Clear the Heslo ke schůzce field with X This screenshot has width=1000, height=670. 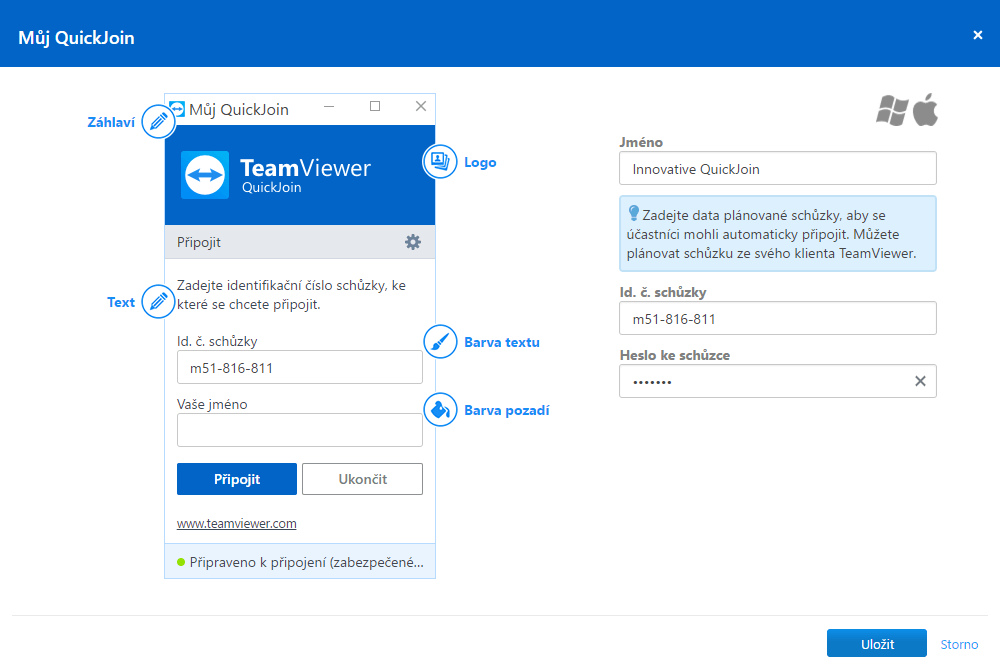tap(920, 381)
